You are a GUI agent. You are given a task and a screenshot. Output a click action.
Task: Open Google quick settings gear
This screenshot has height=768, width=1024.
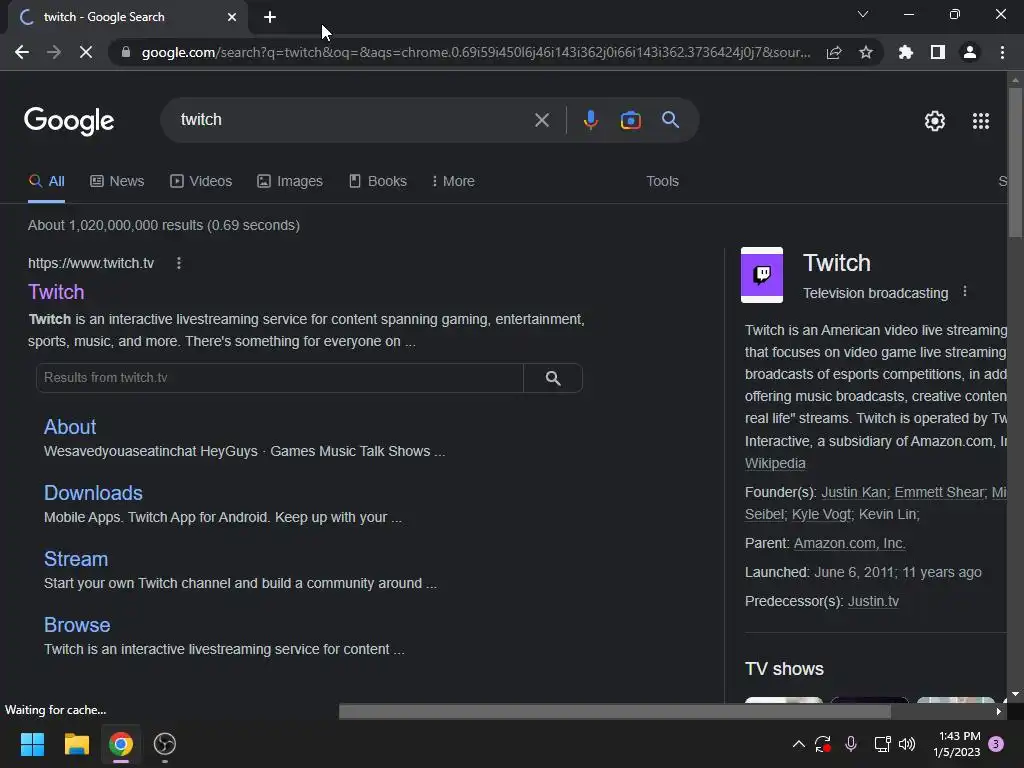(x=935, y=121)
